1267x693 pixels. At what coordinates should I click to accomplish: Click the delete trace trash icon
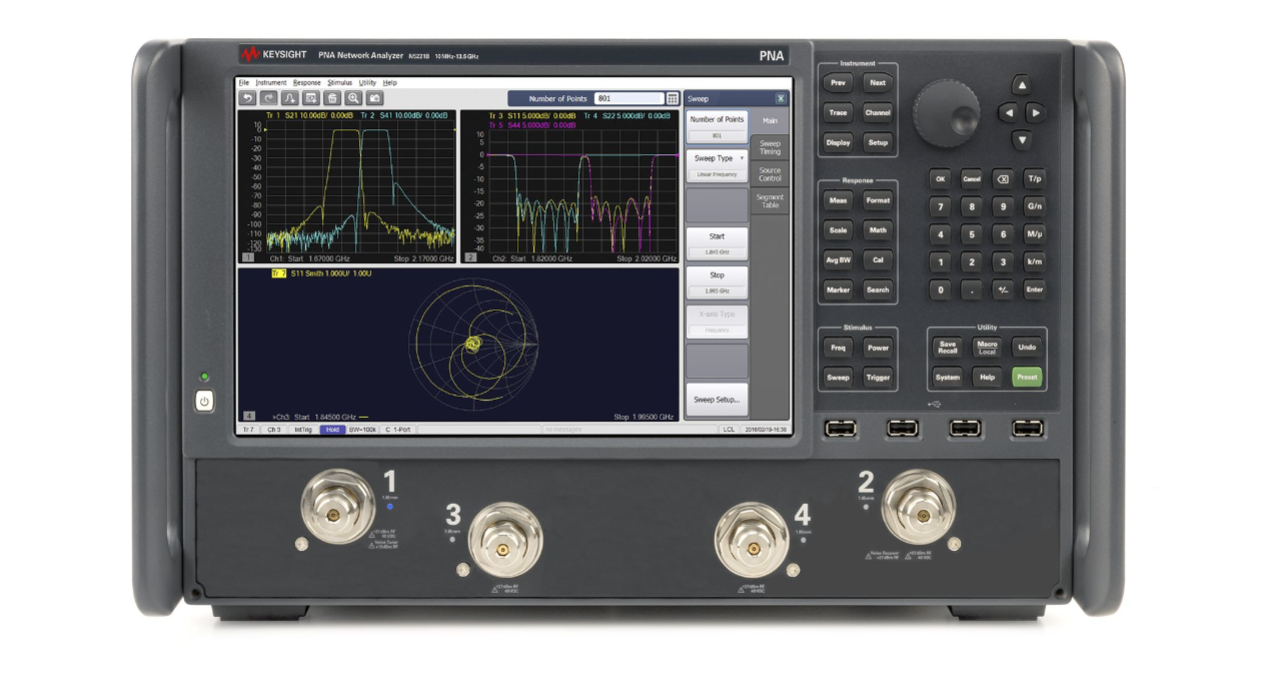tap(333, 98)
